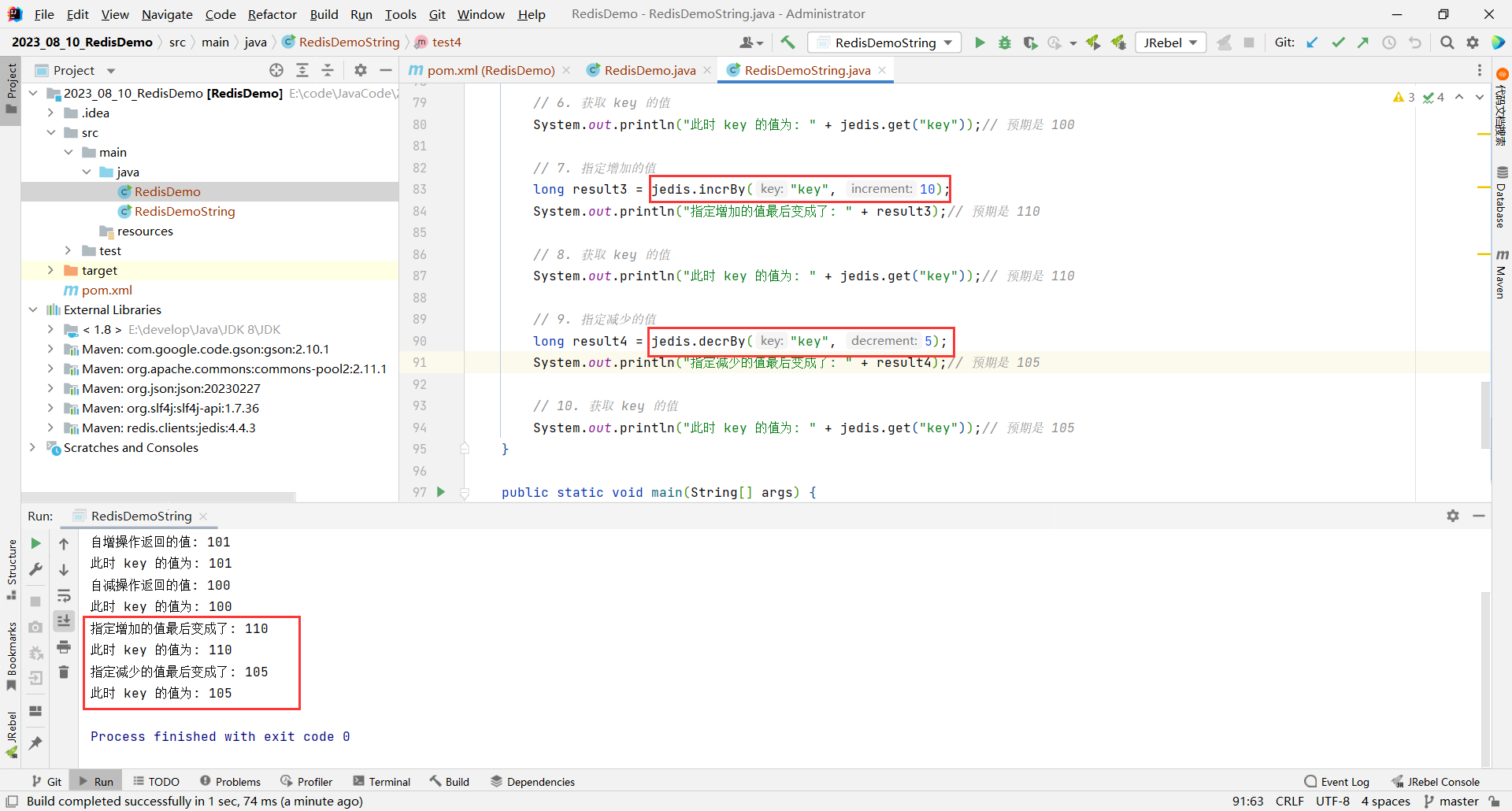Click master git branch widget
1512x811 pixels.
(x=1451, y=802)
